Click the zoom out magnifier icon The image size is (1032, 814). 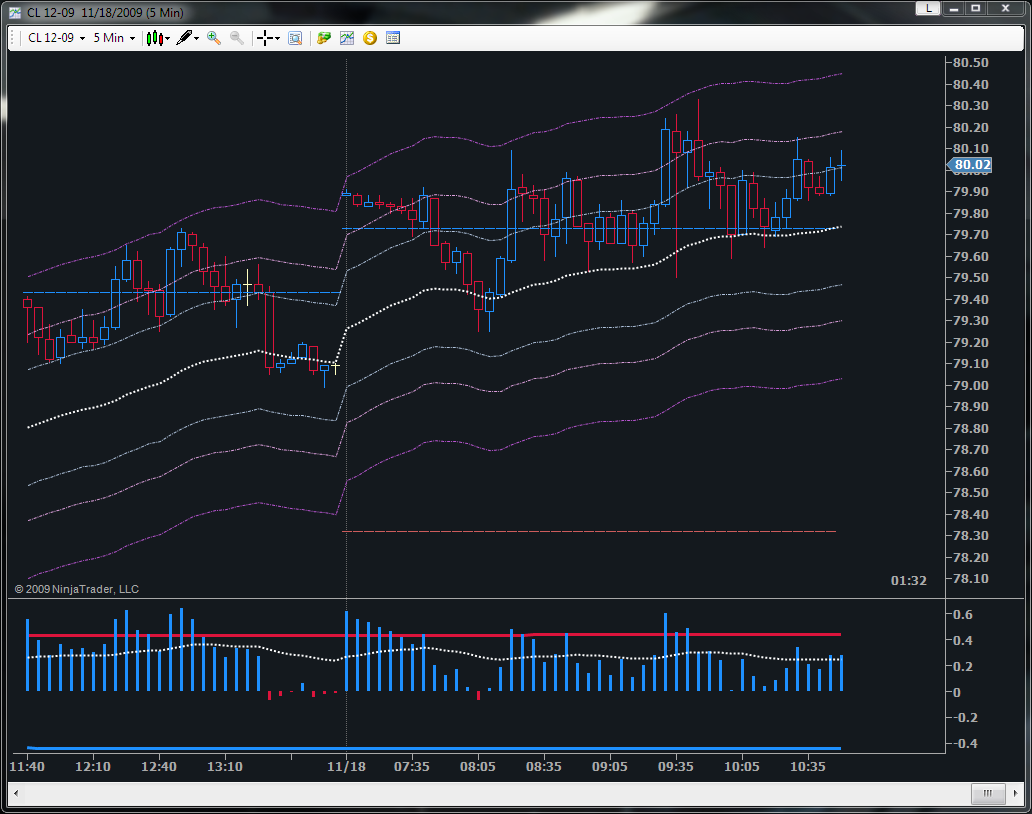tap(237, 38)
